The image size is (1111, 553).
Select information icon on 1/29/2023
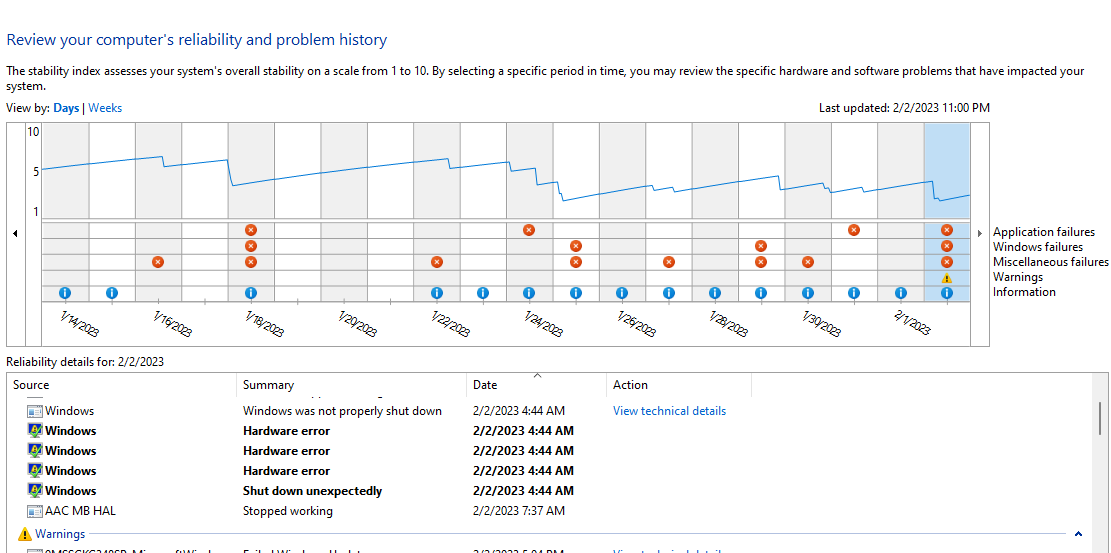pyautogui.click(x=761, y=293)
